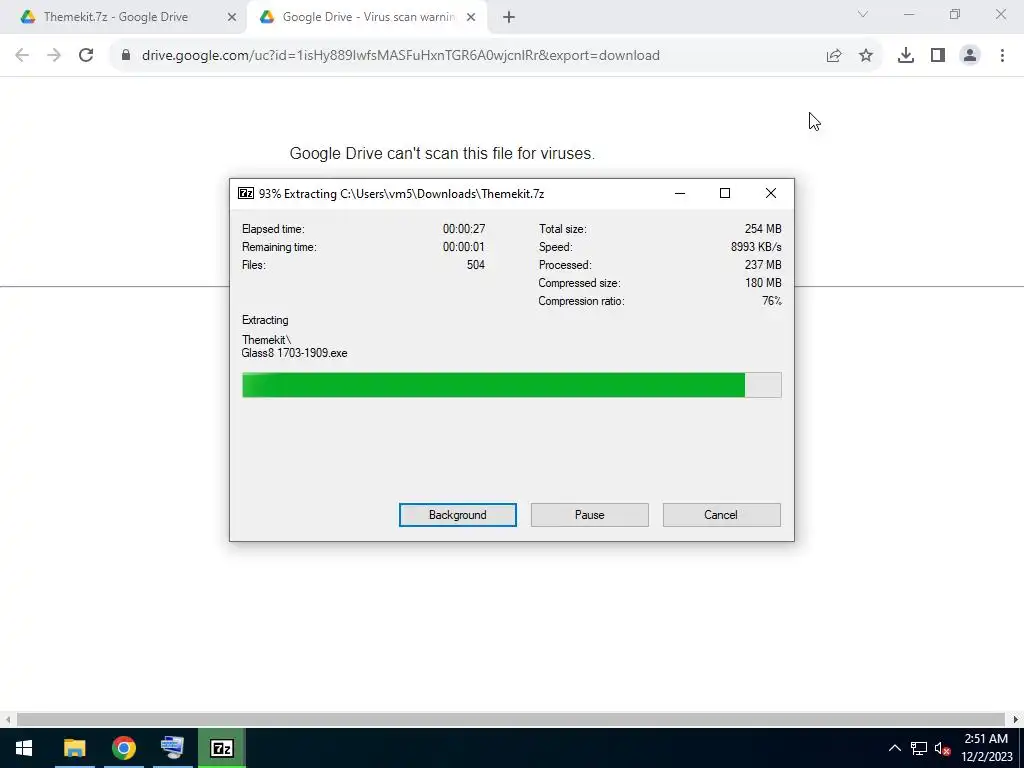This screenshot has width=1024, height=768.
Task: Click scrollbar right arrow
Action: pos(1016,719)
